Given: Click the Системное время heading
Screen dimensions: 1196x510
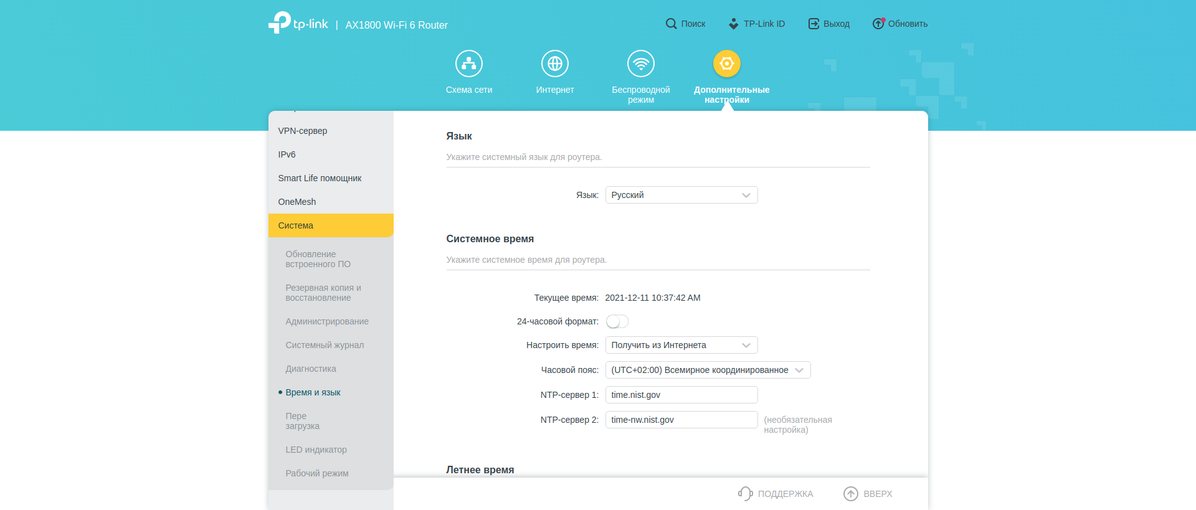Looking at the screenshot, I should [490, 239].
